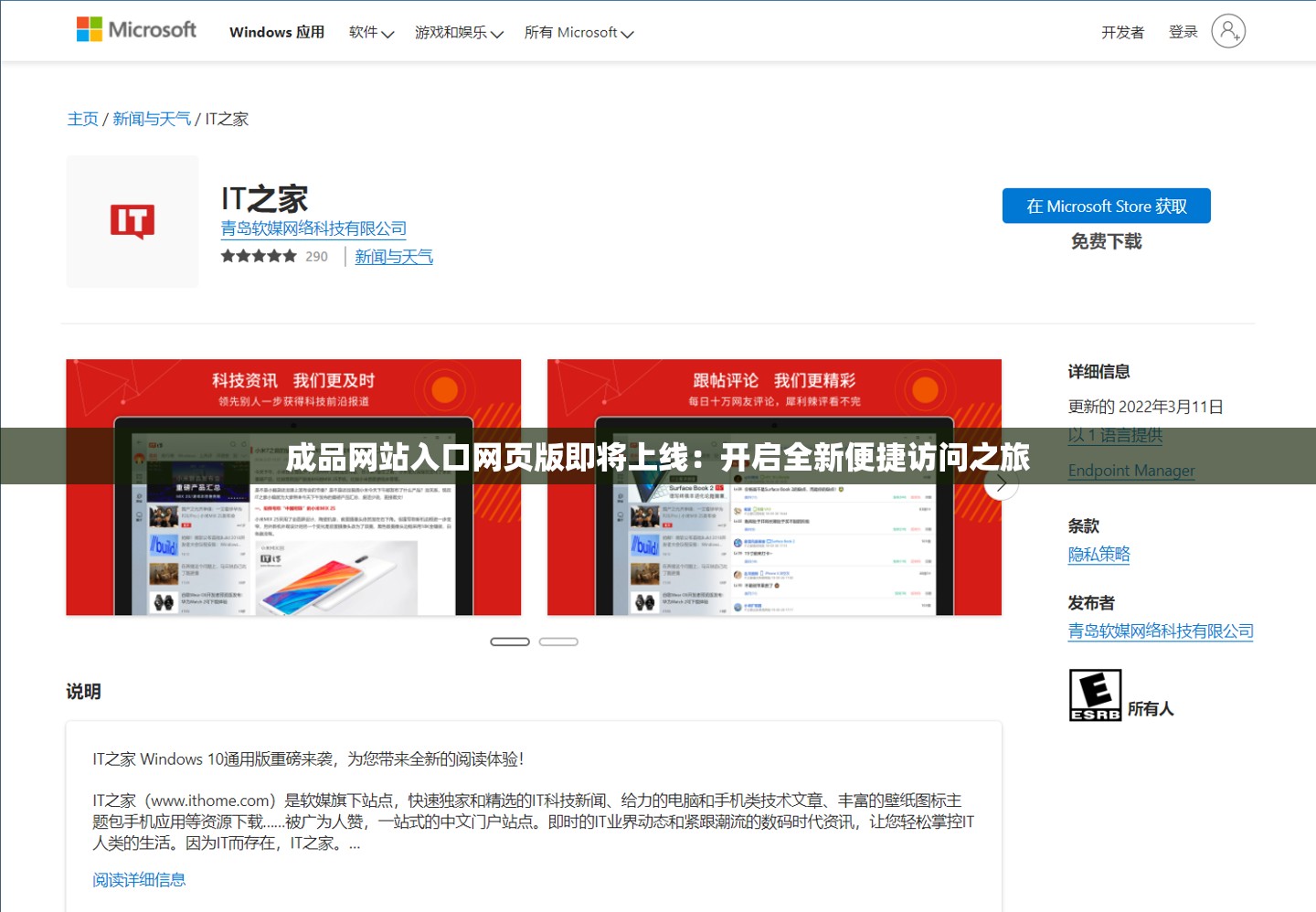Image resolution: width=1316 pixels, height=912 pixels.
Task: Open the Endpoint Manager link
Action: pos(1131,471)
